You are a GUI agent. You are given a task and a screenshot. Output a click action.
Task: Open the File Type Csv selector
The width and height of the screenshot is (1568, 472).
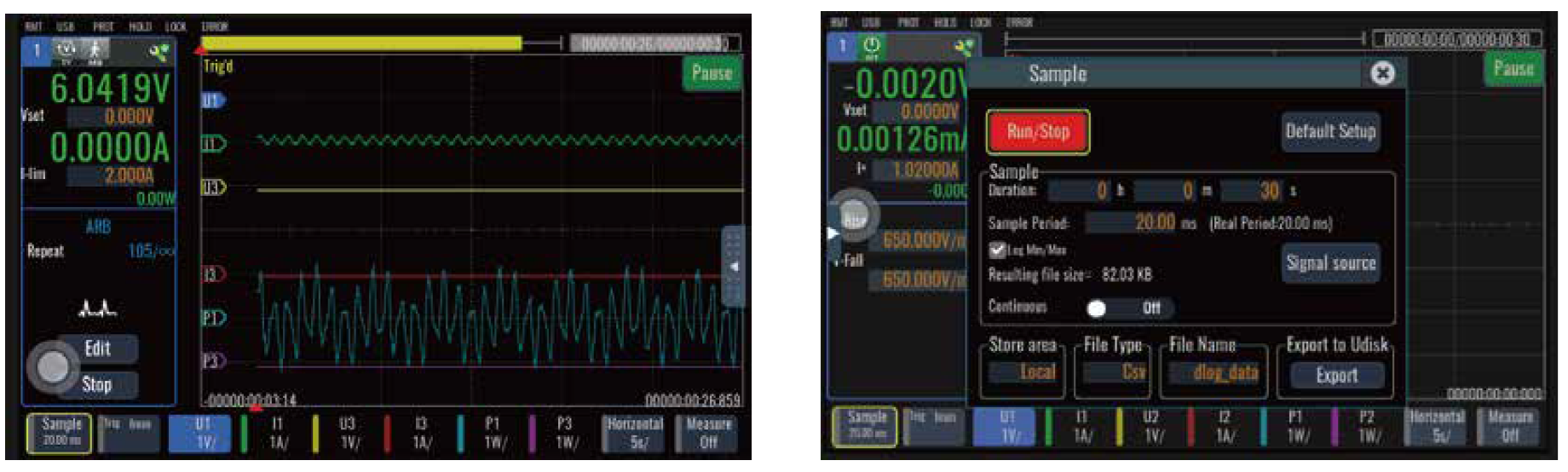click(x=1115, y=372)
